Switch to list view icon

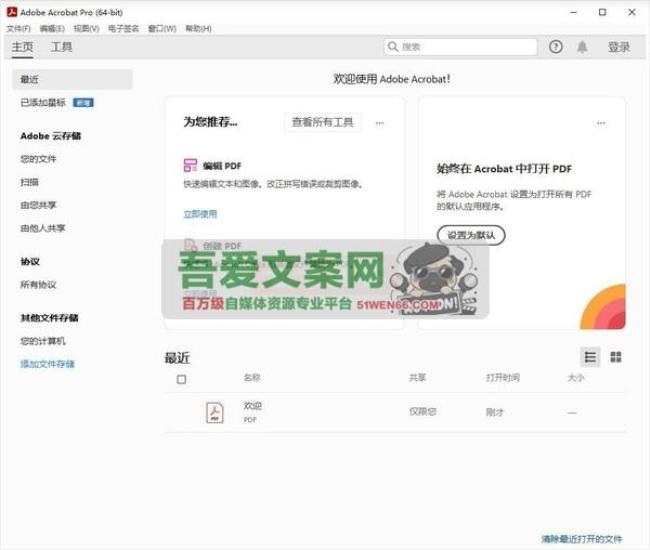[x=590, y=357]
